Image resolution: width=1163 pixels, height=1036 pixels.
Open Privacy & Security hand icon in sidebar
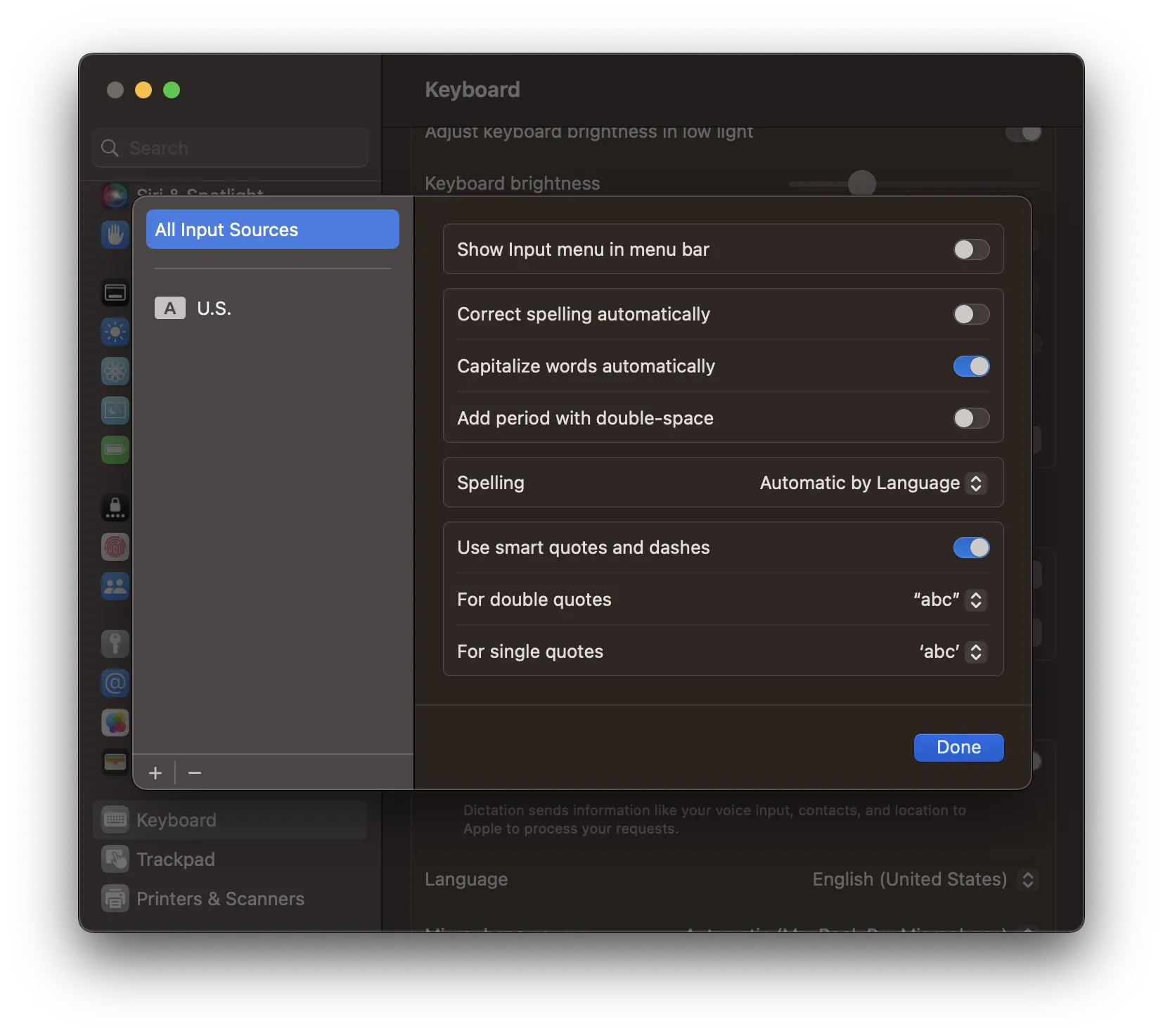tap(115, 235)
